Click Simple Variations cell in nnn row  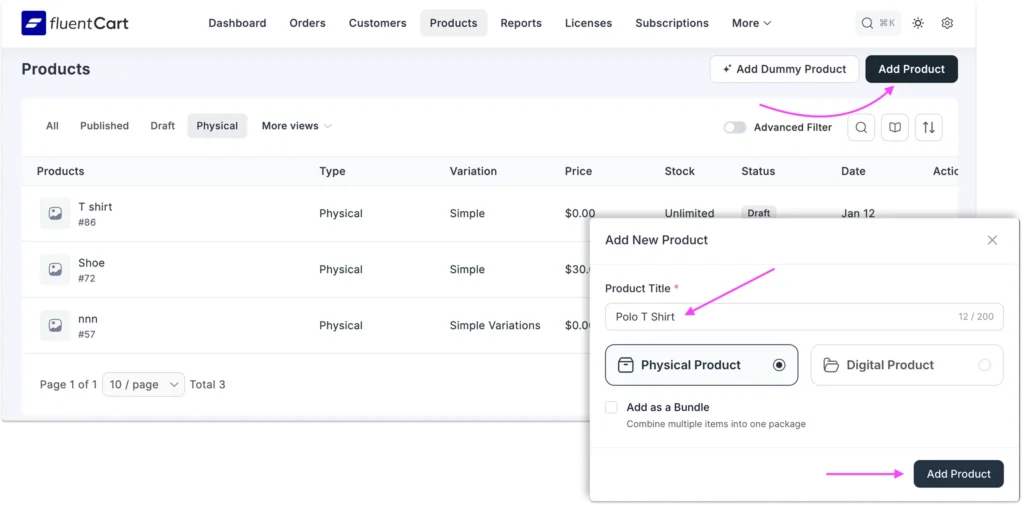click(x=495, y=325)
